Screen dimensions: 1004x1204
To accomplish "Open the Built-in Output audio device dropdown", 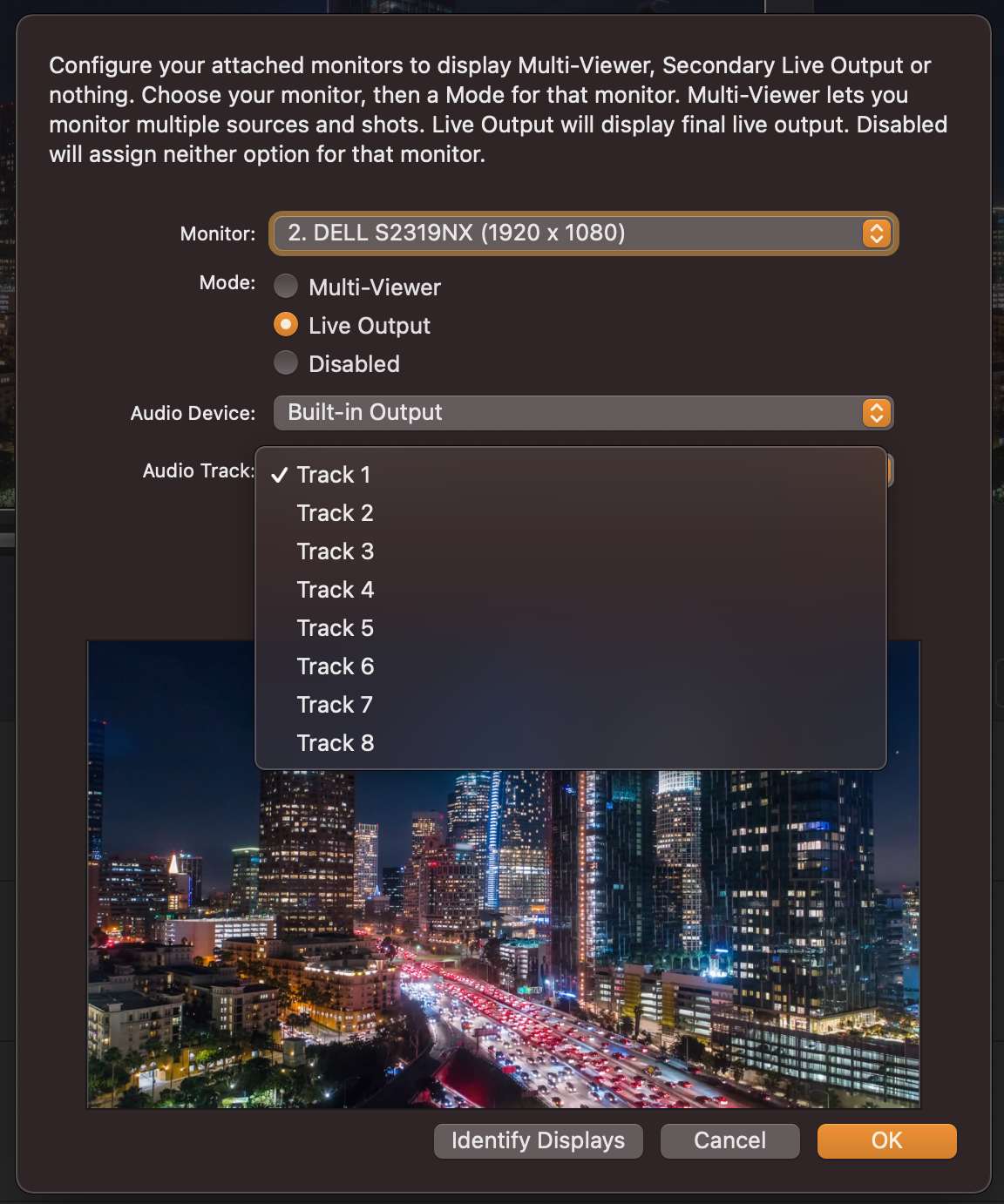I will tap(583, 413).
